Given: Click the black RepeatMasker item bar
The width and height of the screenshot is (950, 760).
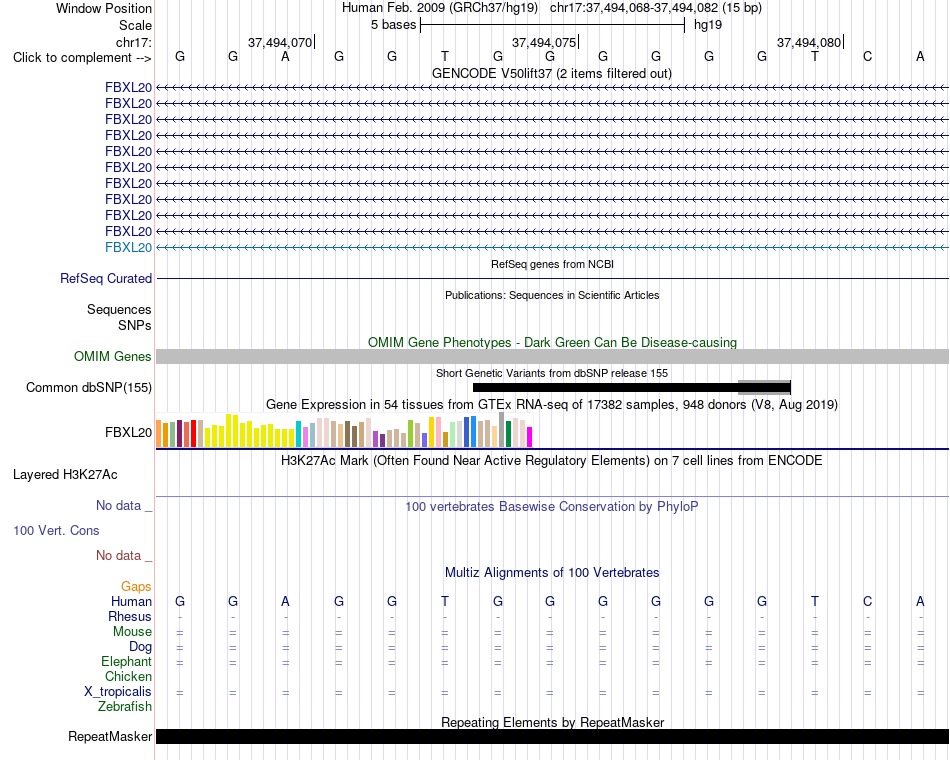Looking at the screenshot, I should point(552,736).
